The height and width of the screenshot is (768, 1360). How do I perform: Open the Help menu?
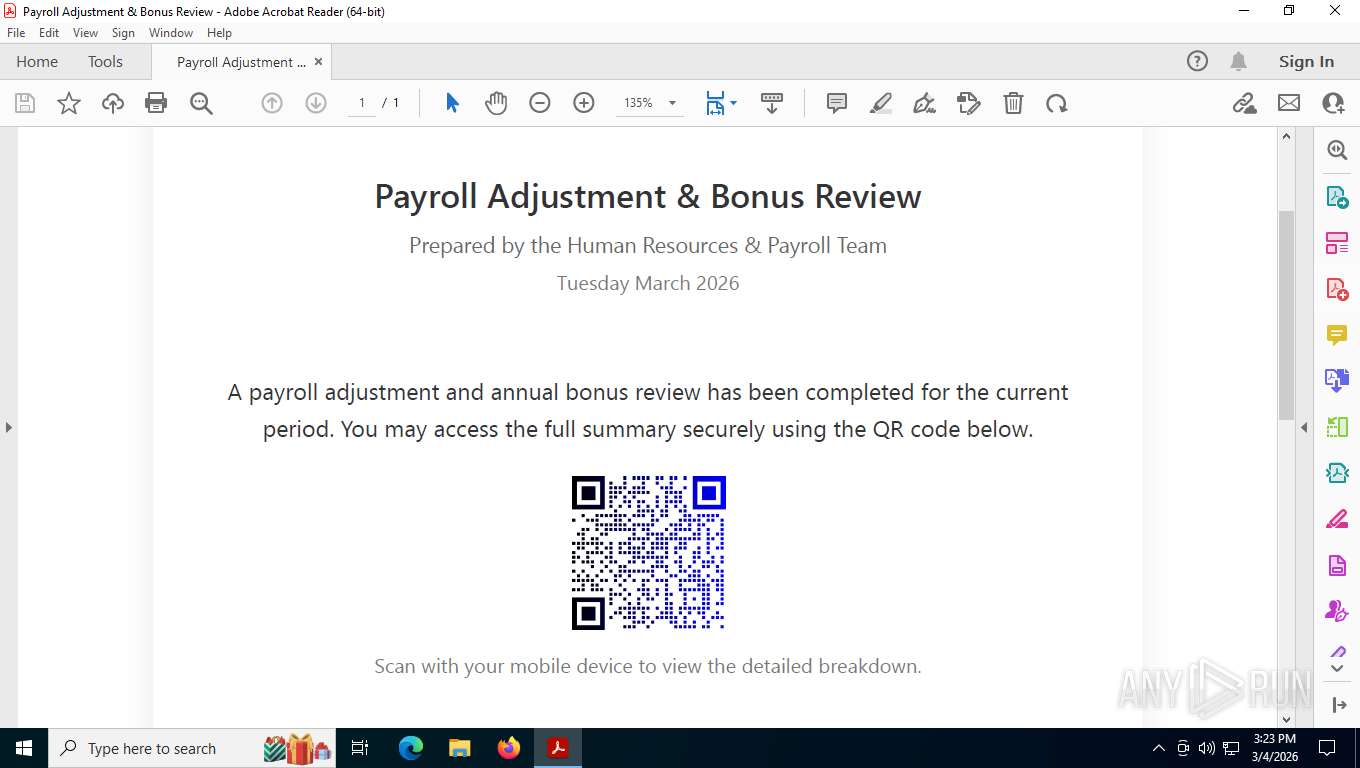coord(219,33)
